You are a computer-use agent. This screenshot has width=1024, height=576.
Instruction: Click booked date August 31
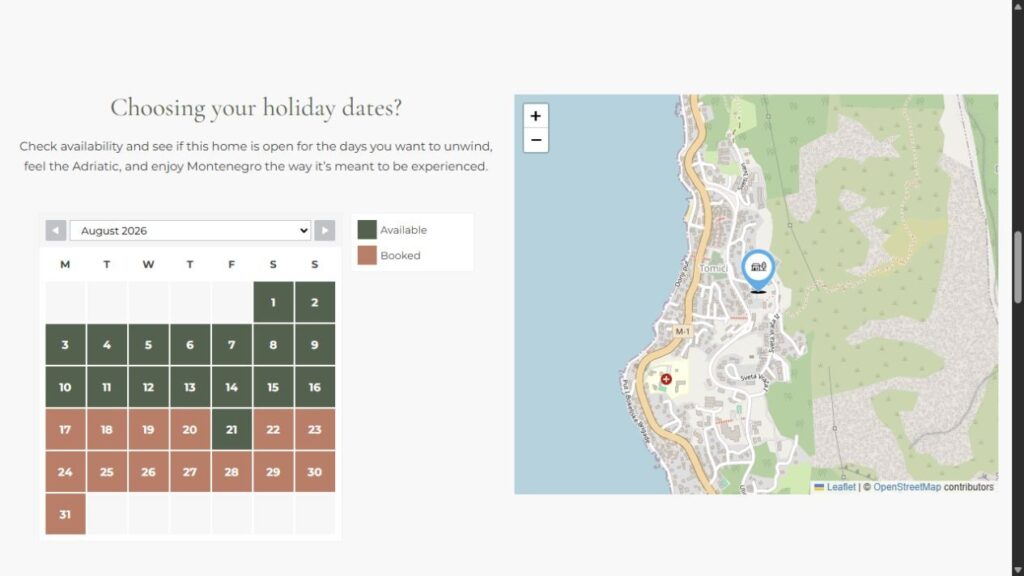coord(65,515)
